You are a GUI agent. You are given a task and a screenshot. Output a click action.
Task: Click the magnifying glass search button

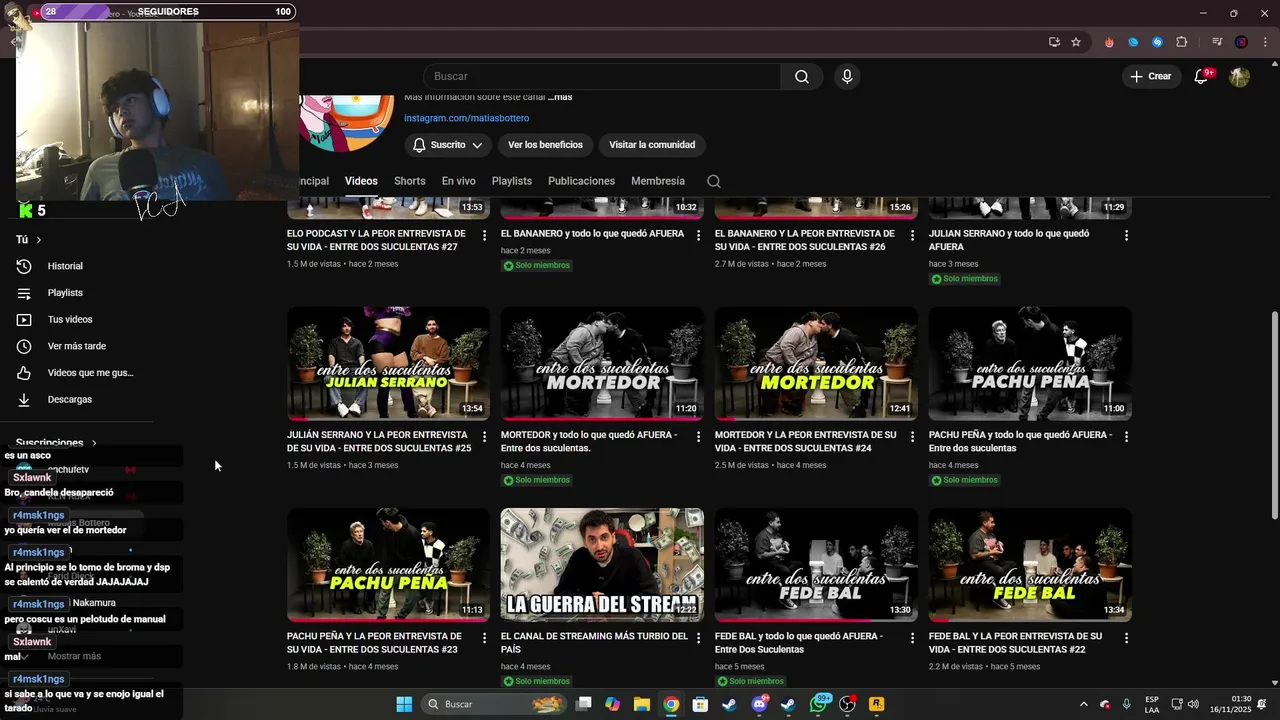802,76
